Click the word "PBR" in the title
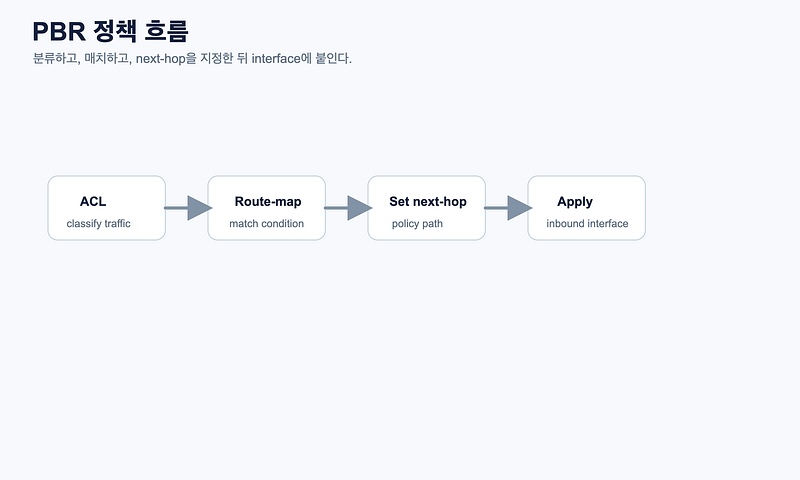Viewport: 800px width, 480px height. point(59,32)
